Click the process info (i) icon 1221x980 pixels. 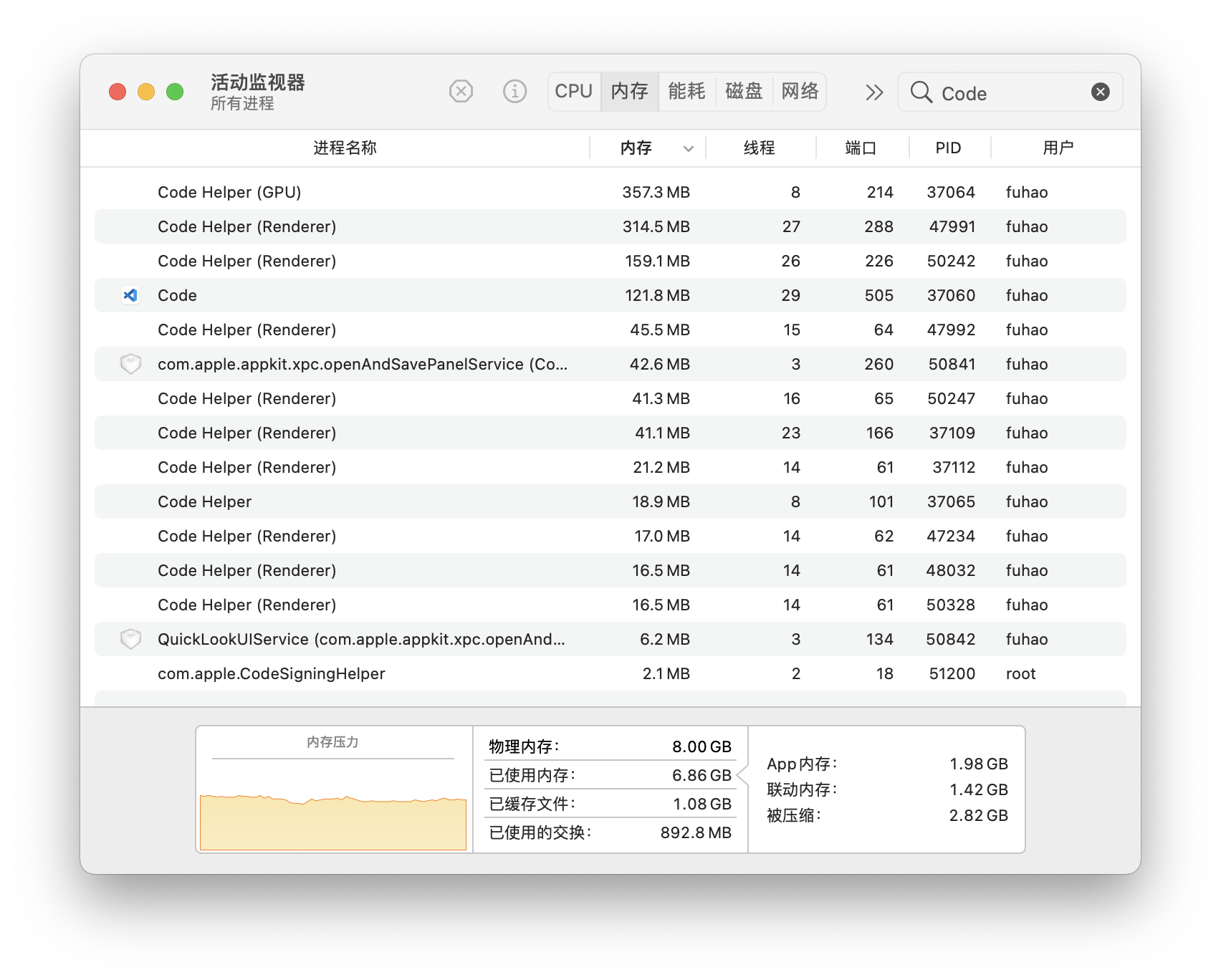(514, 92)
